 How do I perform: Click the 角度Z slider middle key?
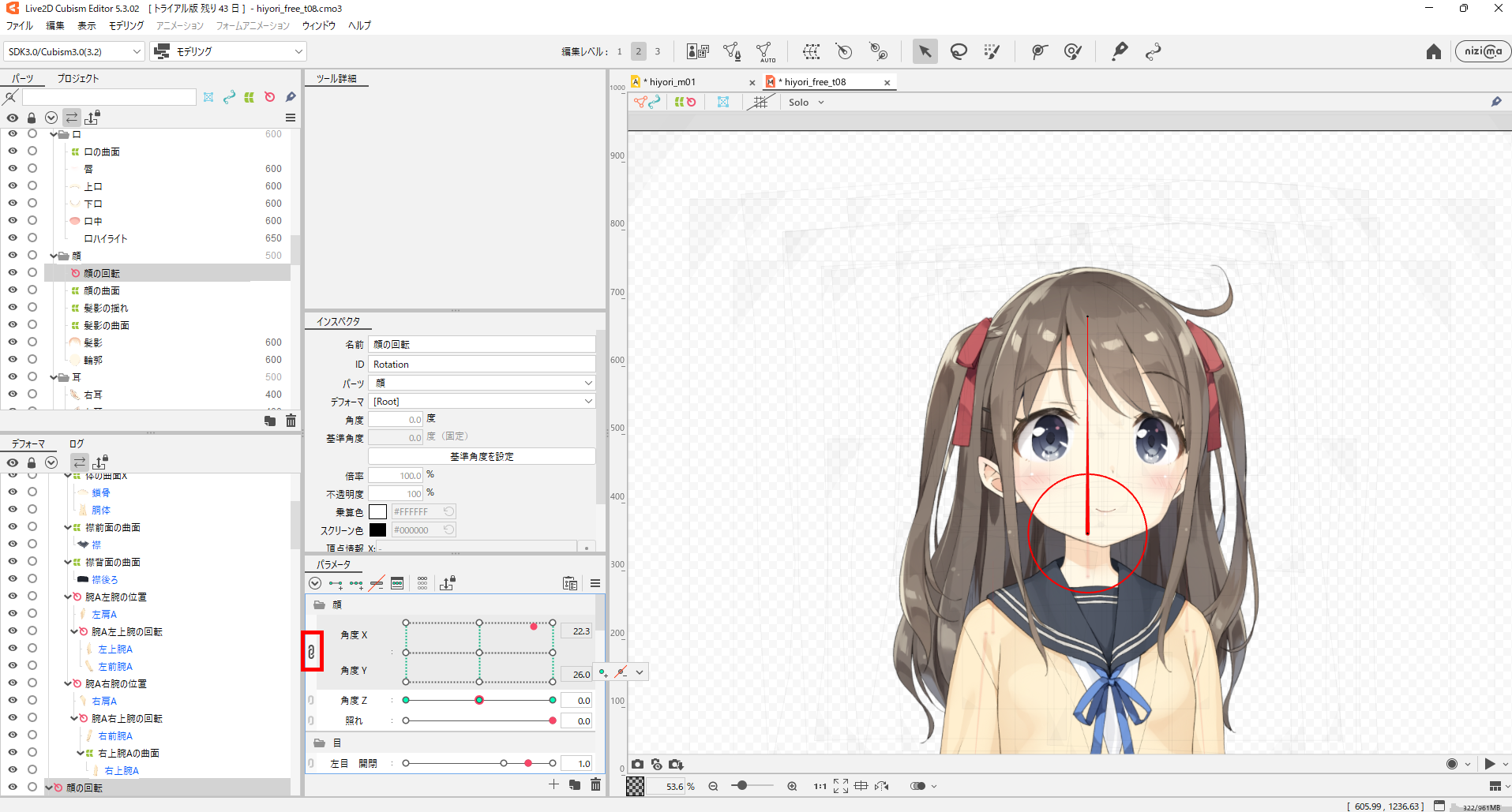point(479,700)
